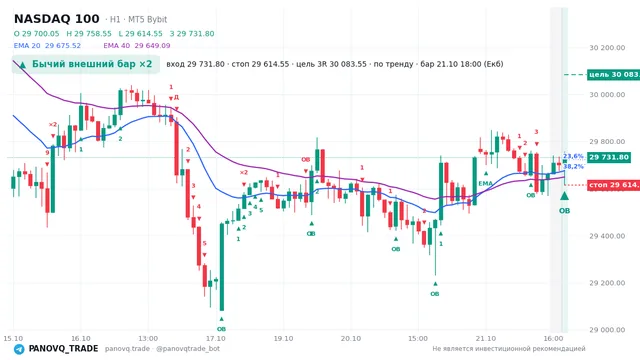Click the large green OB triangle marker at the last bar
This screenshot has height=360, width=640.
[564, 196]
